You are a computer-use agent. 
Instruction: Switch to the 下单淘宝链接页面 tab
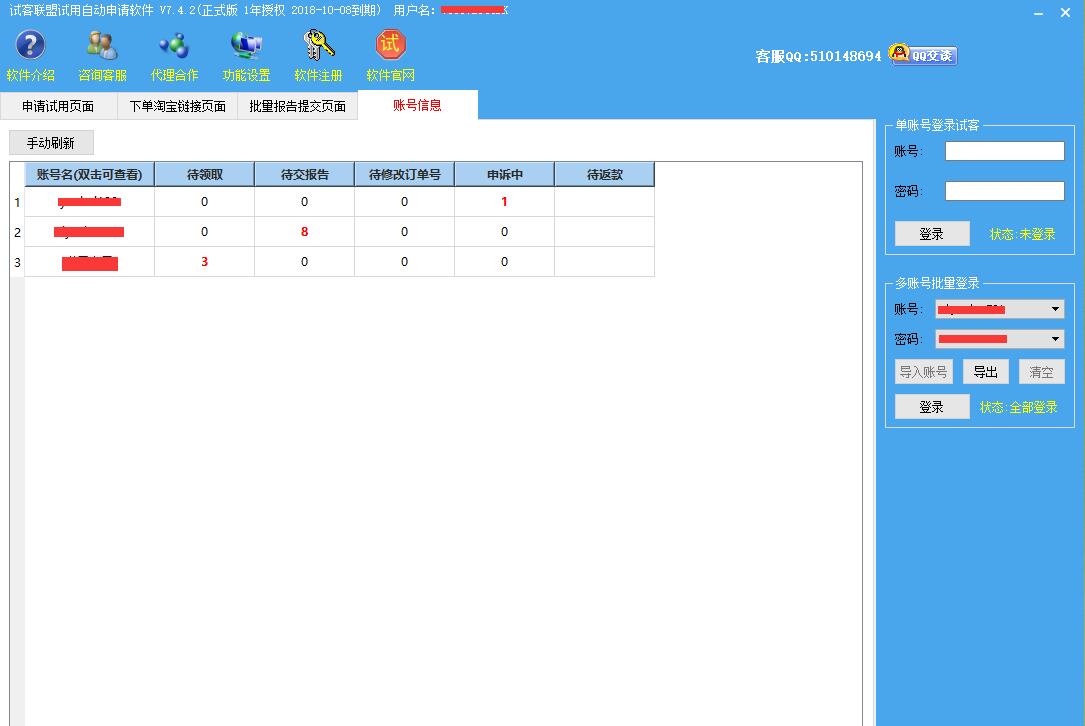177,106
